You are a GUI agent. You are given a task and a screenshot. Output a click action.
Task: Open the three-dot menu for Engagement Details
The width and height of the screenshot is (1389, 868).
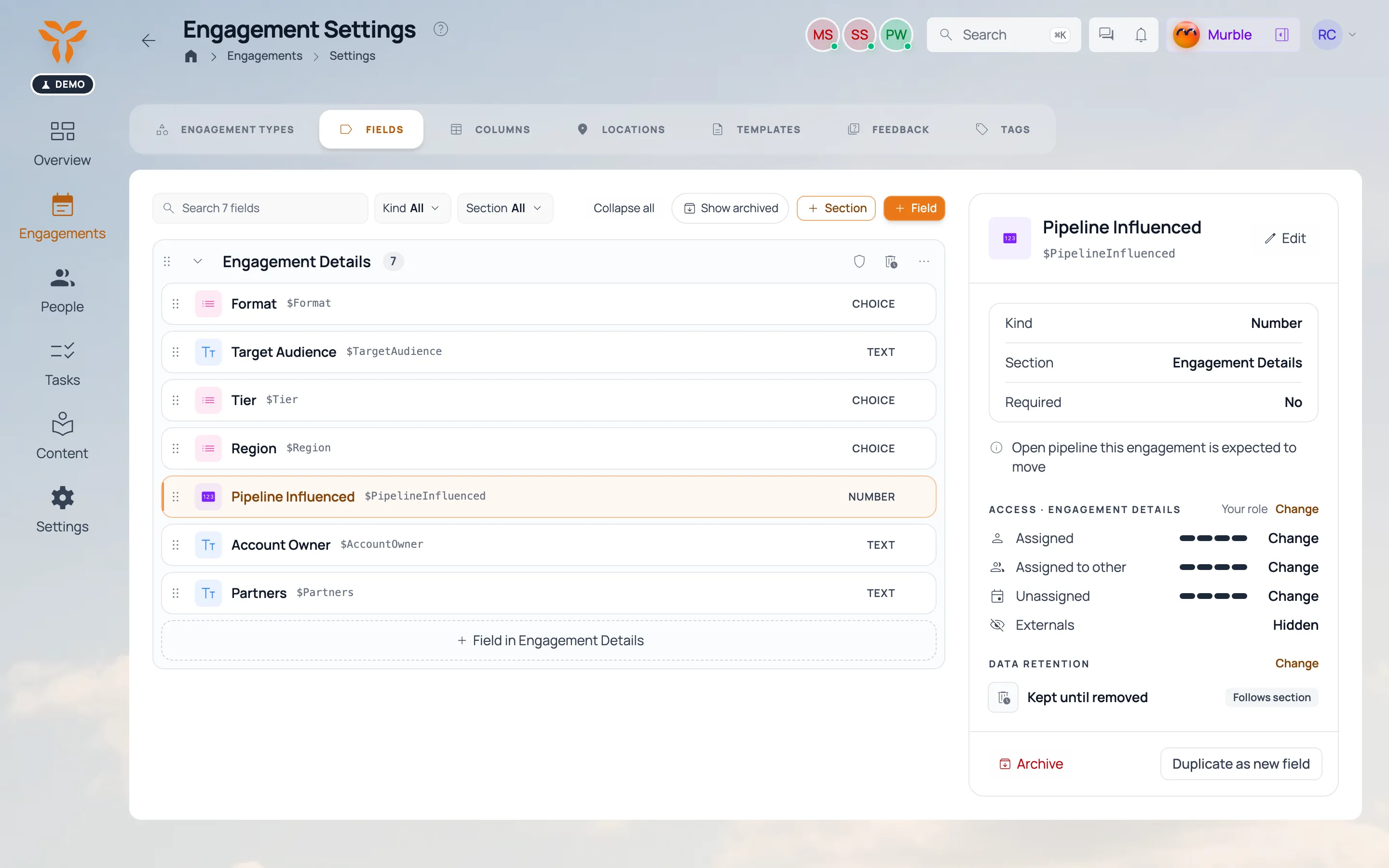point(924,262)
